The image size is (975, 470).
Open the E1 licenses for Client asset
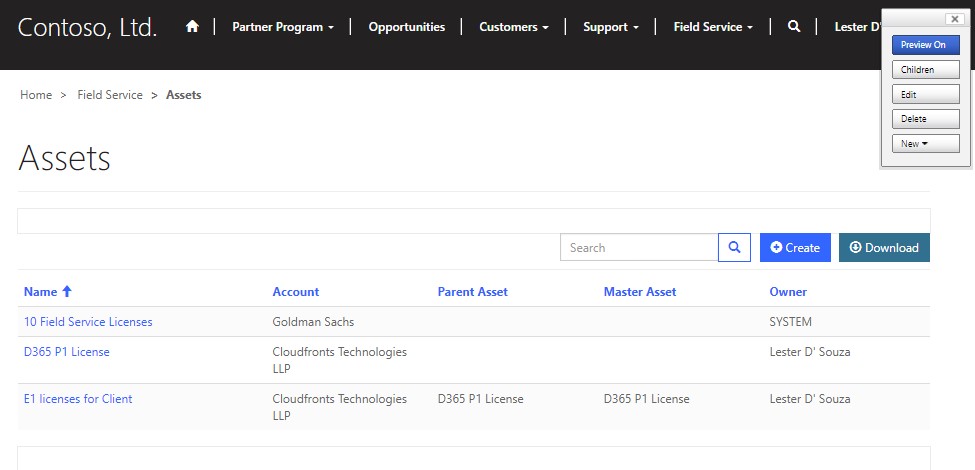78,399
